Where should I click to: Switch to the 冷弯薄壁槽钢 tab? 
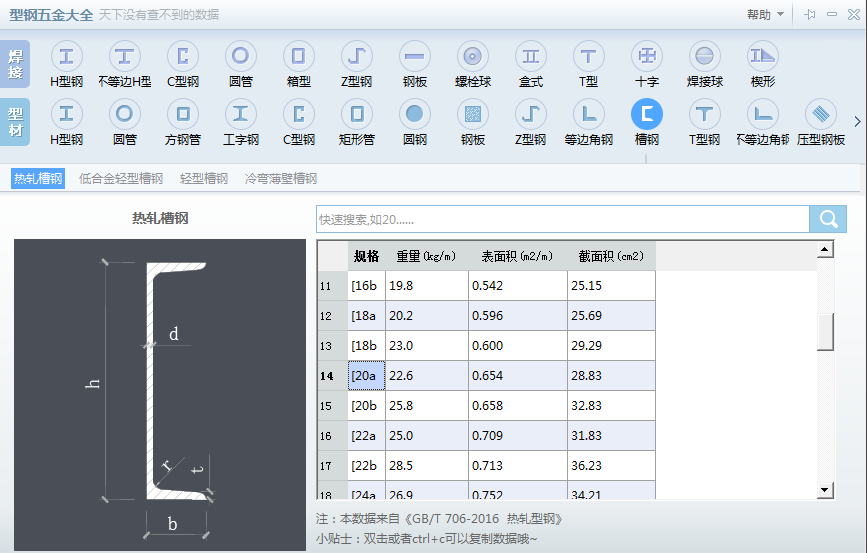tap(281, 179)
